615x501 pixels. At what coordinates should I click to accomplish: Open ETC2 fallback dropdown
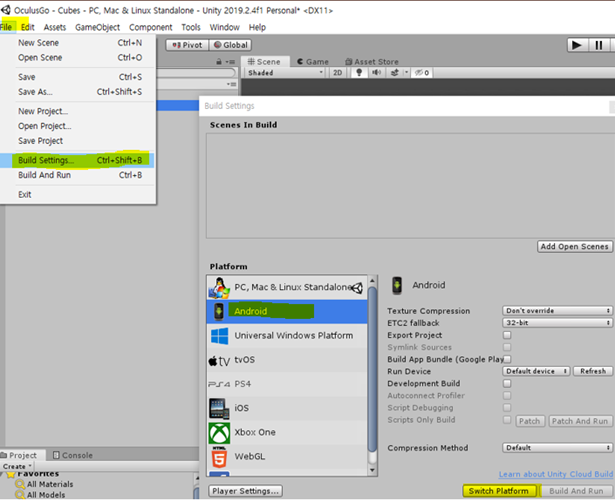[557, 323]
